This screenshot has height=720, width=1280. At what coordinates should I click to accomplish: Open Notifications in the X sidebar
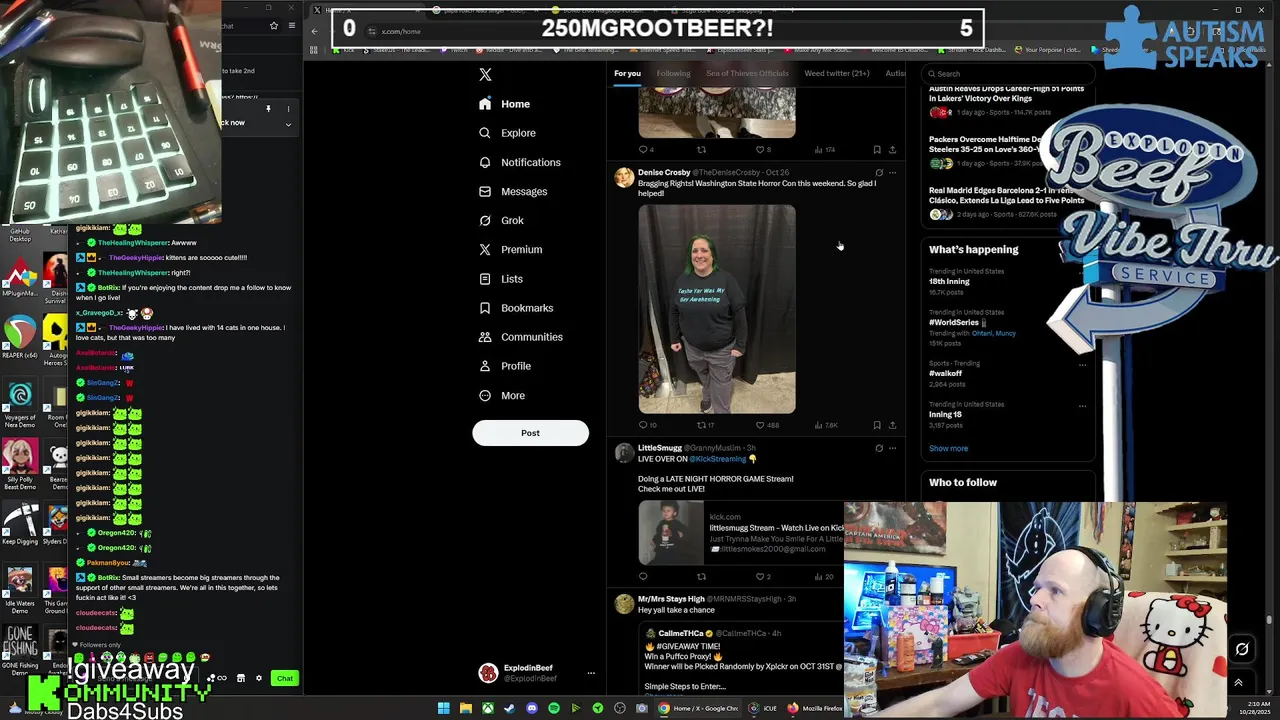pyautogui.click(x=520, y=162)
